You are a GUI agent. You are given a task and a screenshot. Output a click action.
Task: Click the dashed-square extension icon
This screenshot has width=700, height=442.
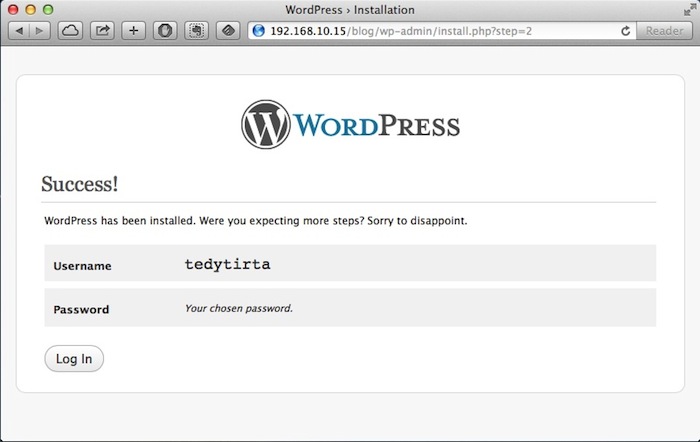(x=197, y=31)
